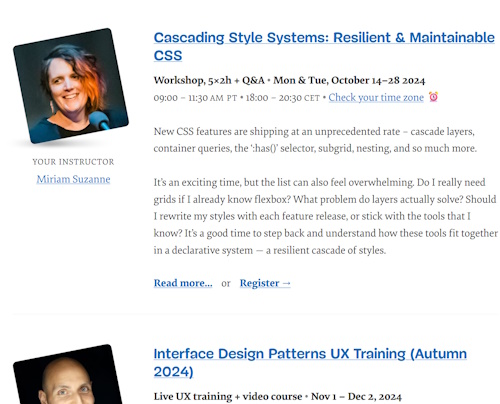Open the Cascading Style Systems workshop title
The image size is (500, 404).
[x=324, y=46]
